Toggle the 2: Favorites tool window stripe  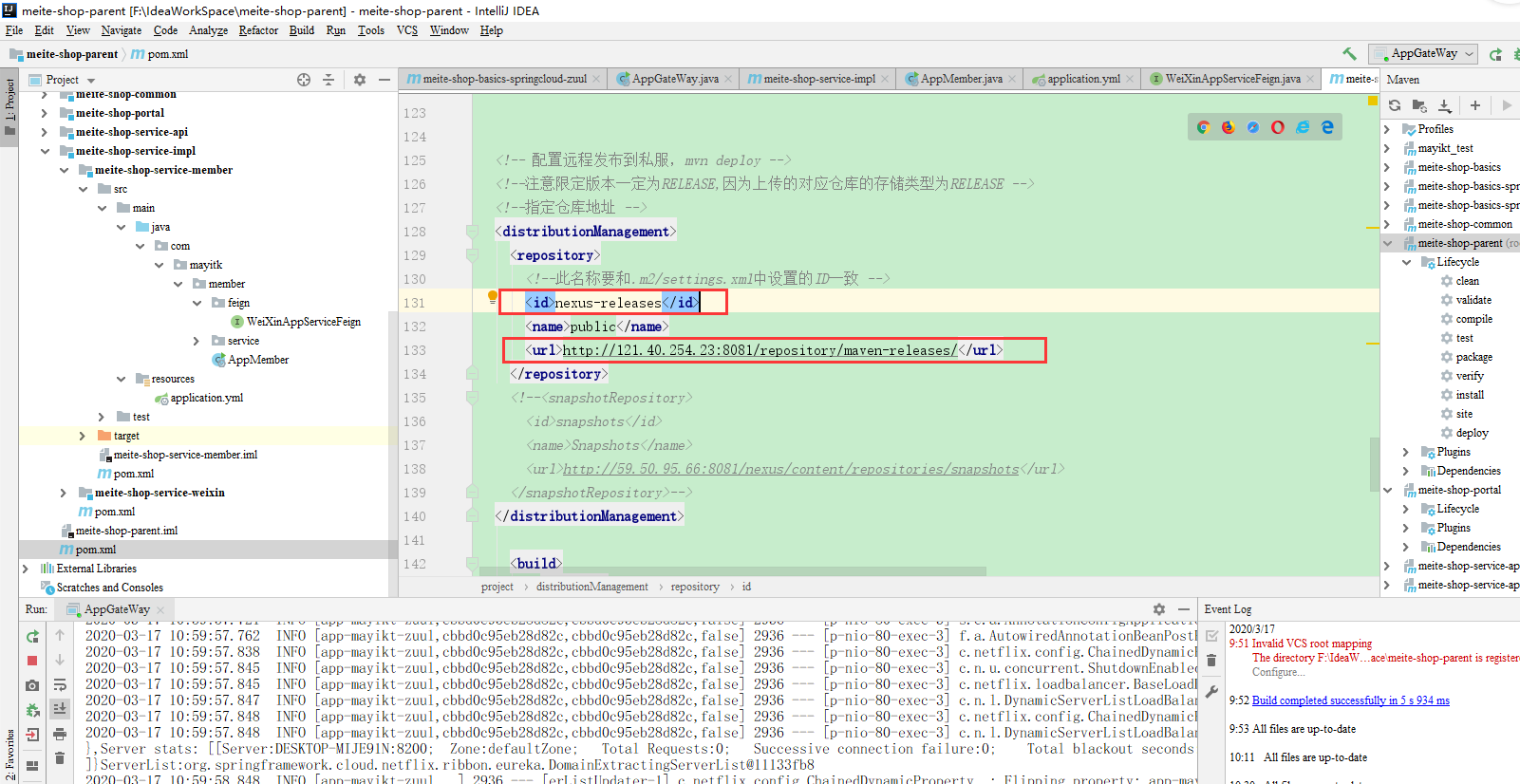9,755
